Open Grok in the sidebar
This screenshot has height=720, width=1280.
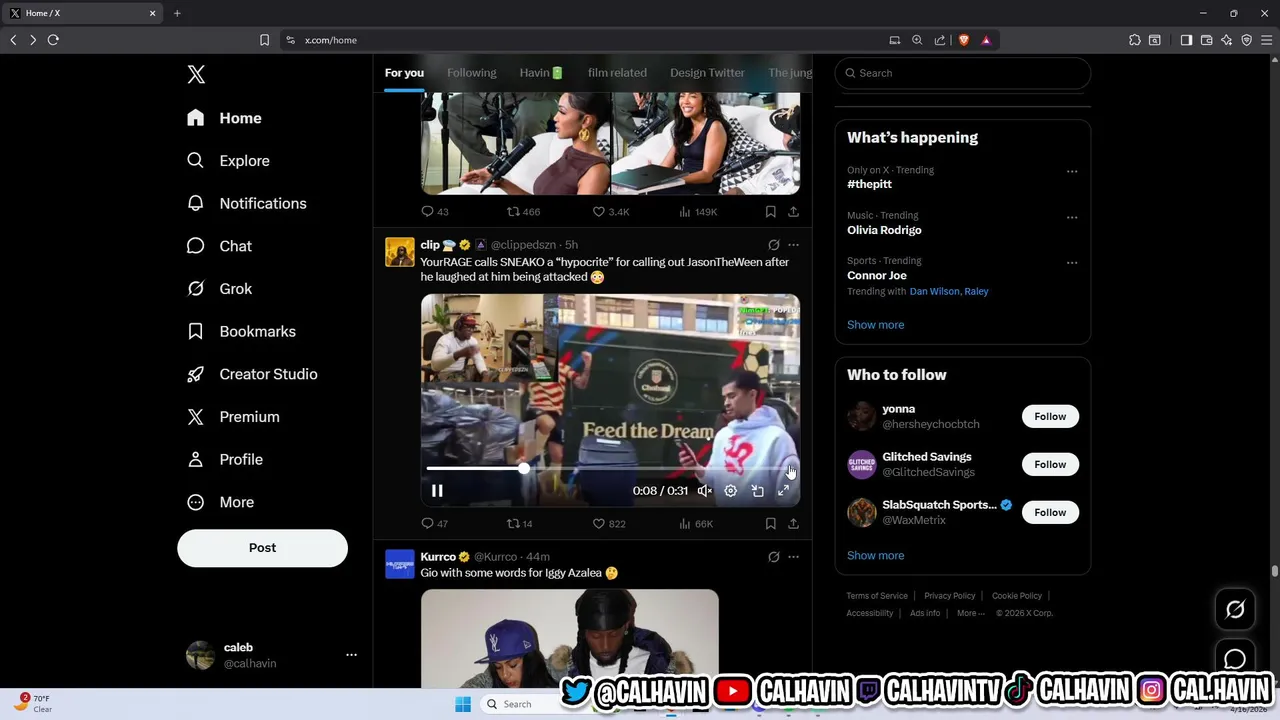tap(219, 289)
